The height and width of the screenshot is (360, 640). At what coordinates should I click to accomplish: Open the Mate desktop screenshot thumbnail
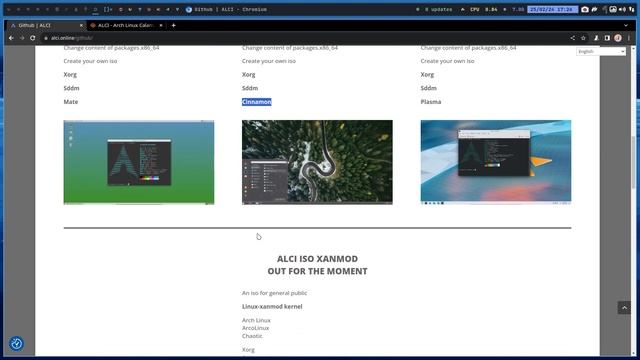[x=139, y=162]
